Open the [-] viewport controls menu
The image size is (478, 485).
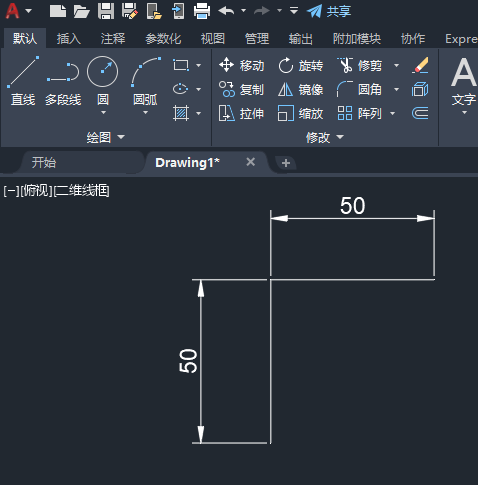(11, 191)
